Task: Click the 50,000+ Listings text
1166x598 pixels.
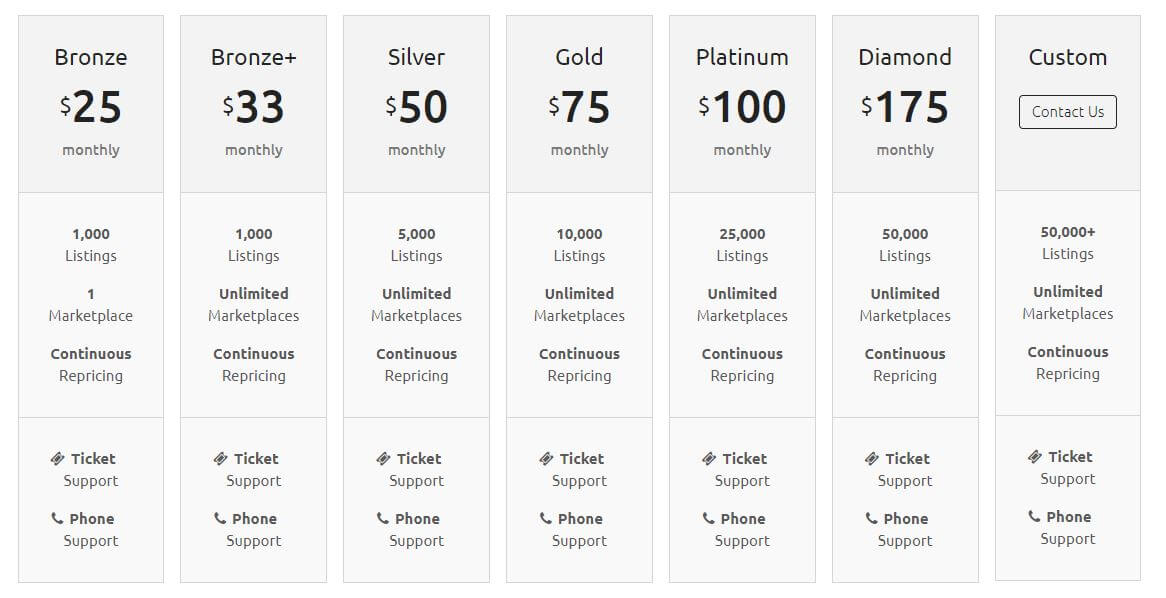Action: pyautogui.click(x=1068, y=243)
